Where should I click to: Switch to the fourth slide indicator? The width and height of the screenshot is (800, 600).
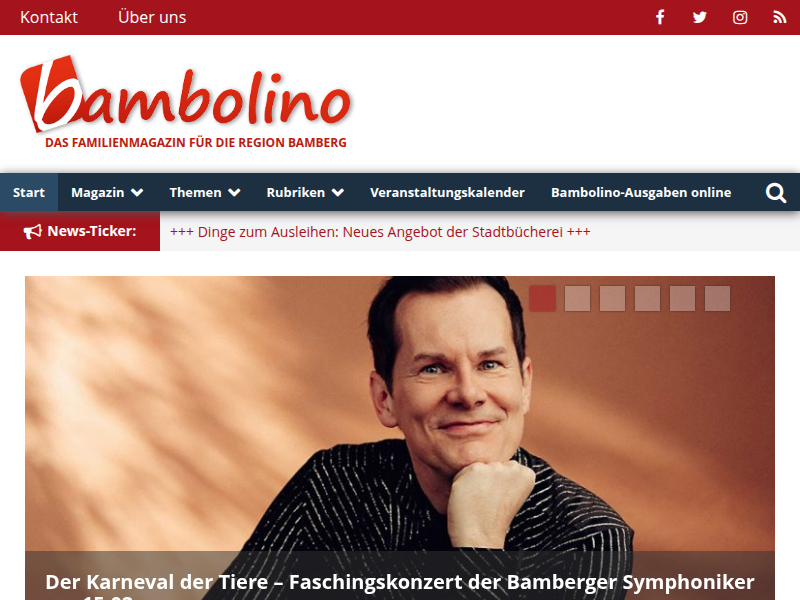coord(647,298)
